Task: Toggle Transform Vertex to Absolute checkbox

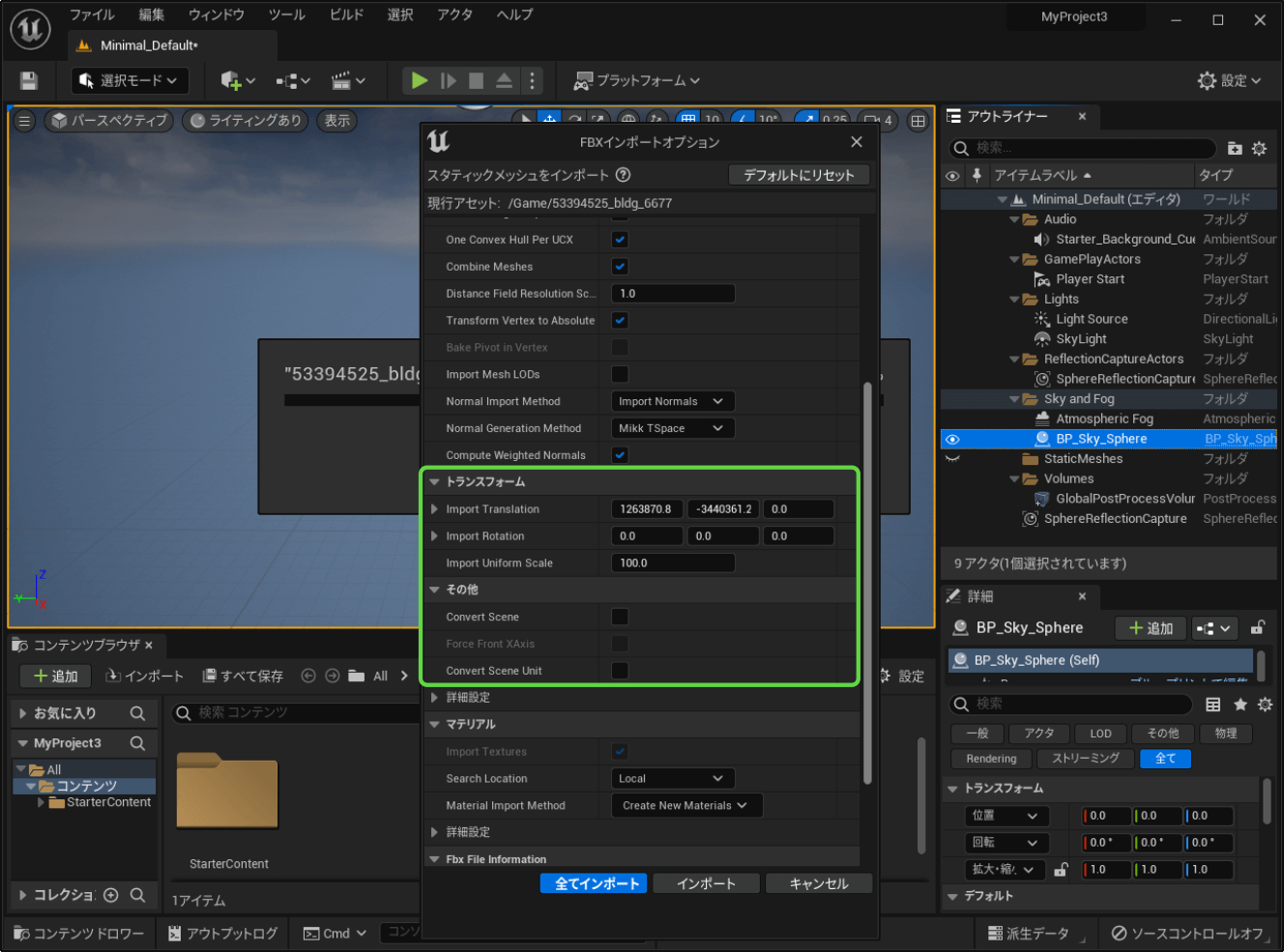Action: [620, 320]
